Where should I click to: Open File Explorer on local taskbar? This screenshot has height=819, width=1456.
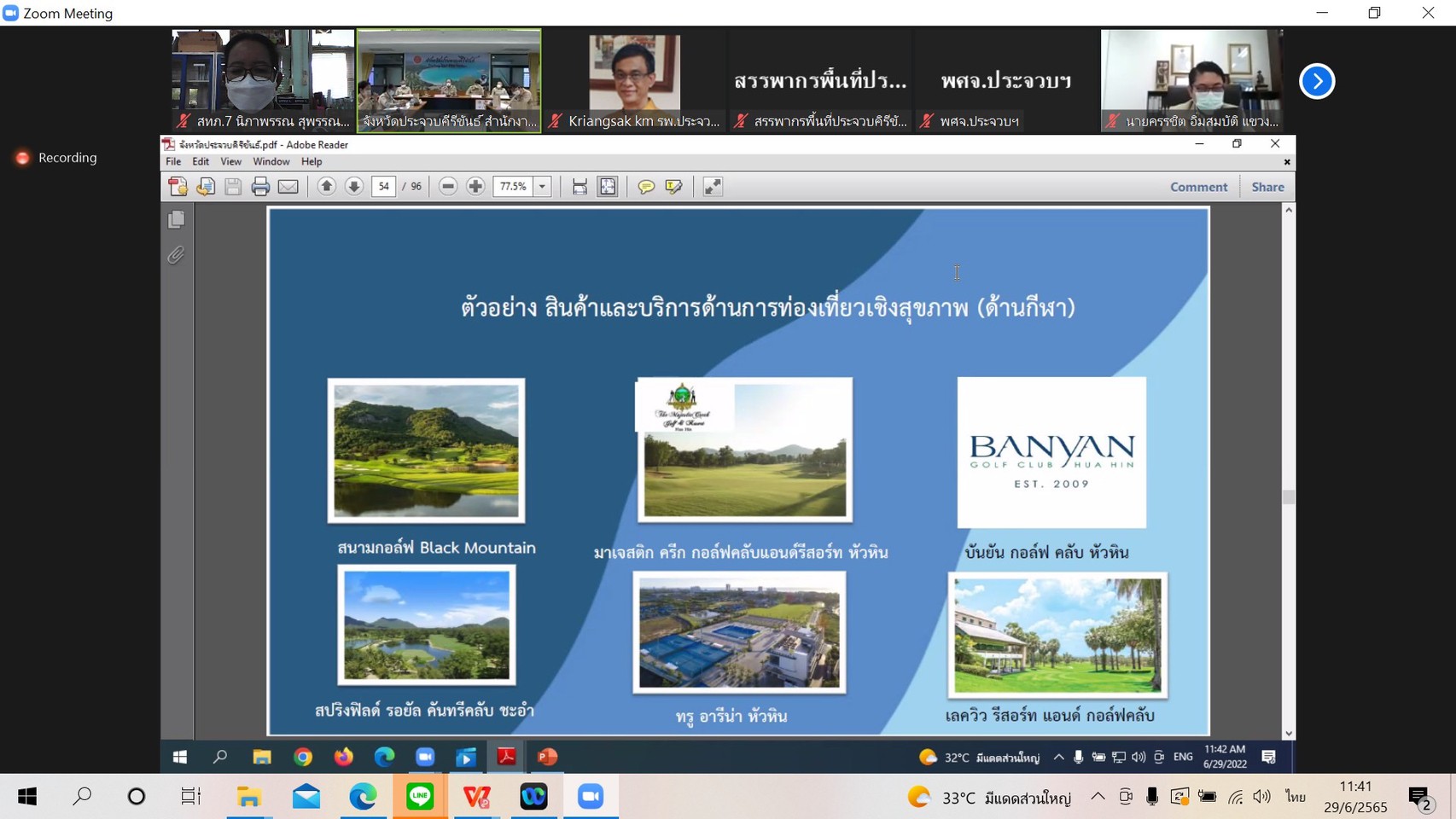point(249,797)
